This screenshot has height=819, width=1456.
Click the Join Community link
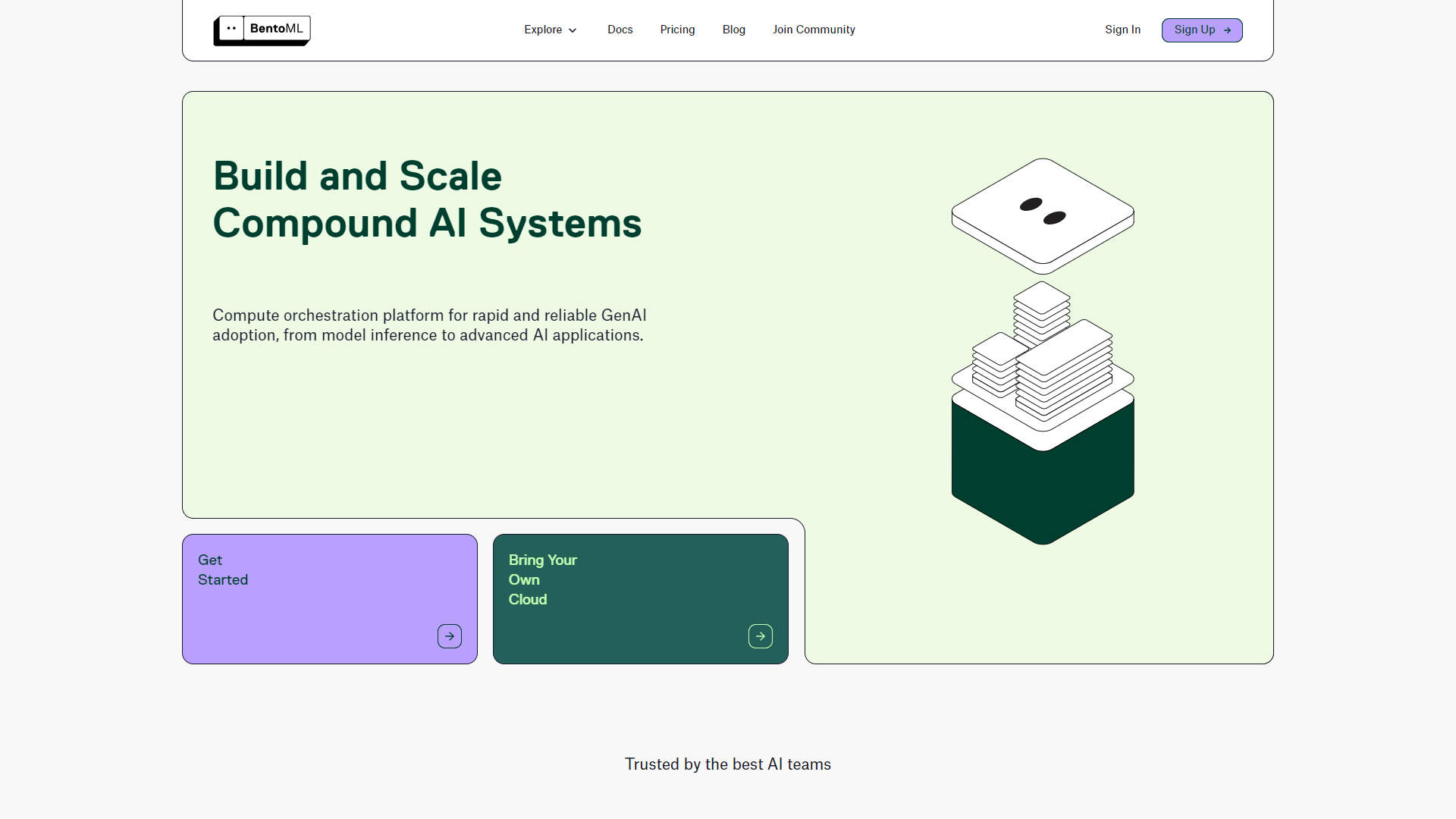813,30
